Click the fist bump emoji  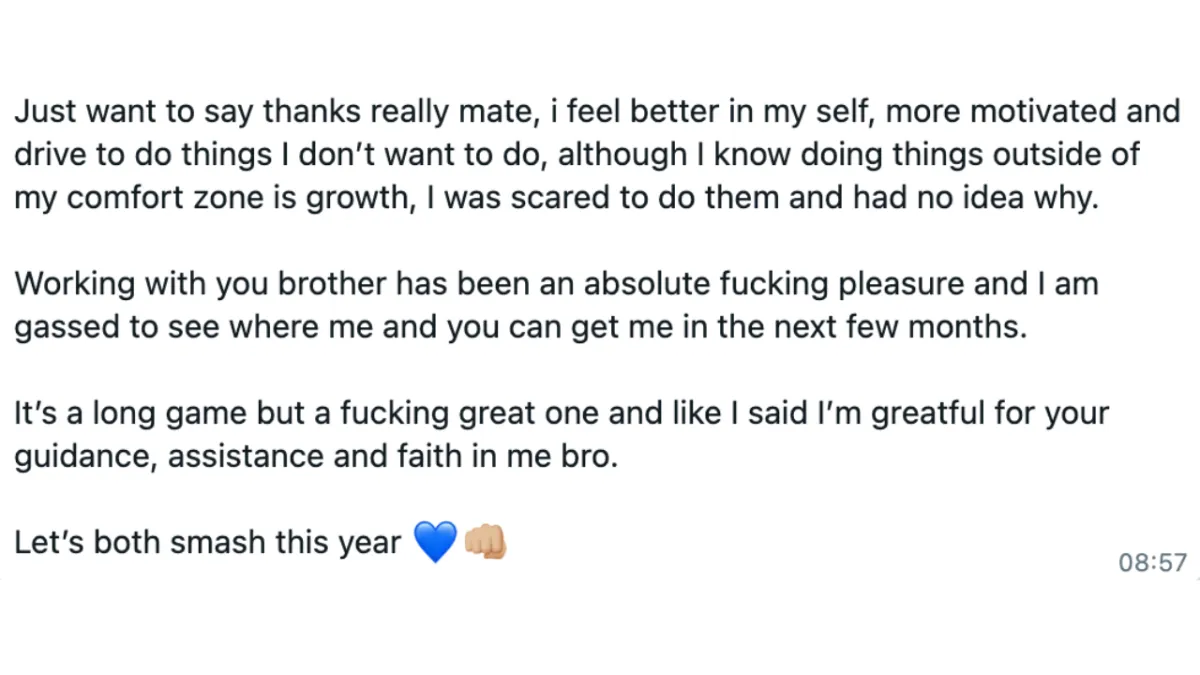[x=486, y=542]
